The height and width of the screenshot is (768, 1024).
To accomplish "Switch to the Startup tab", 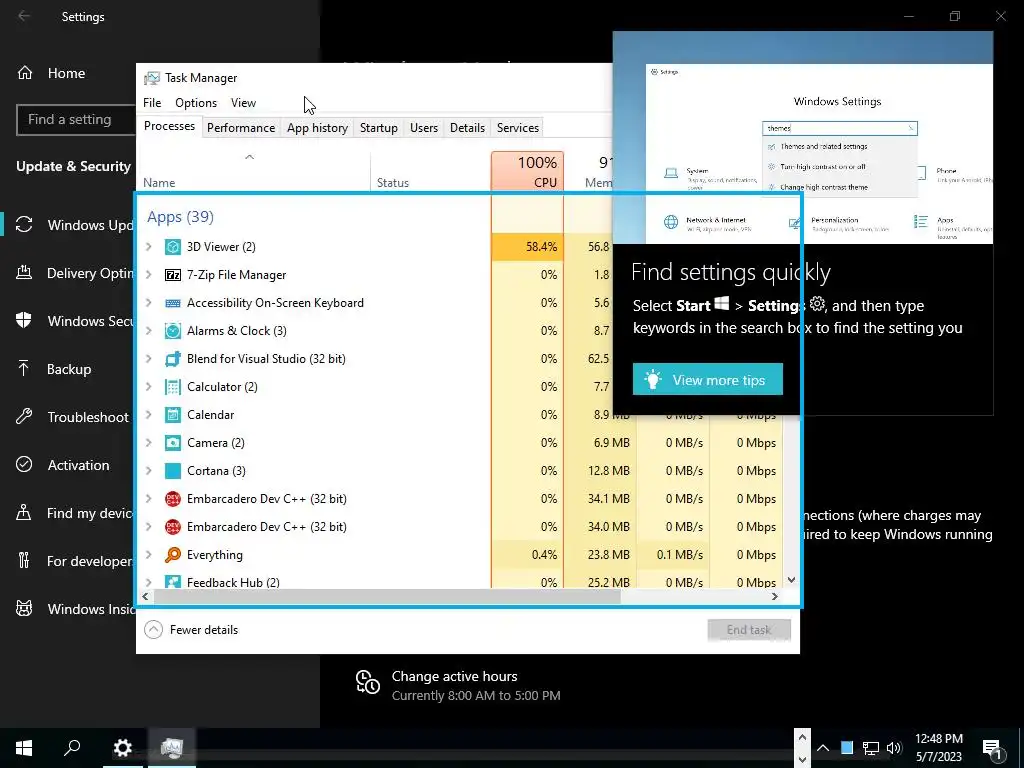I will (x=379, y=128).
